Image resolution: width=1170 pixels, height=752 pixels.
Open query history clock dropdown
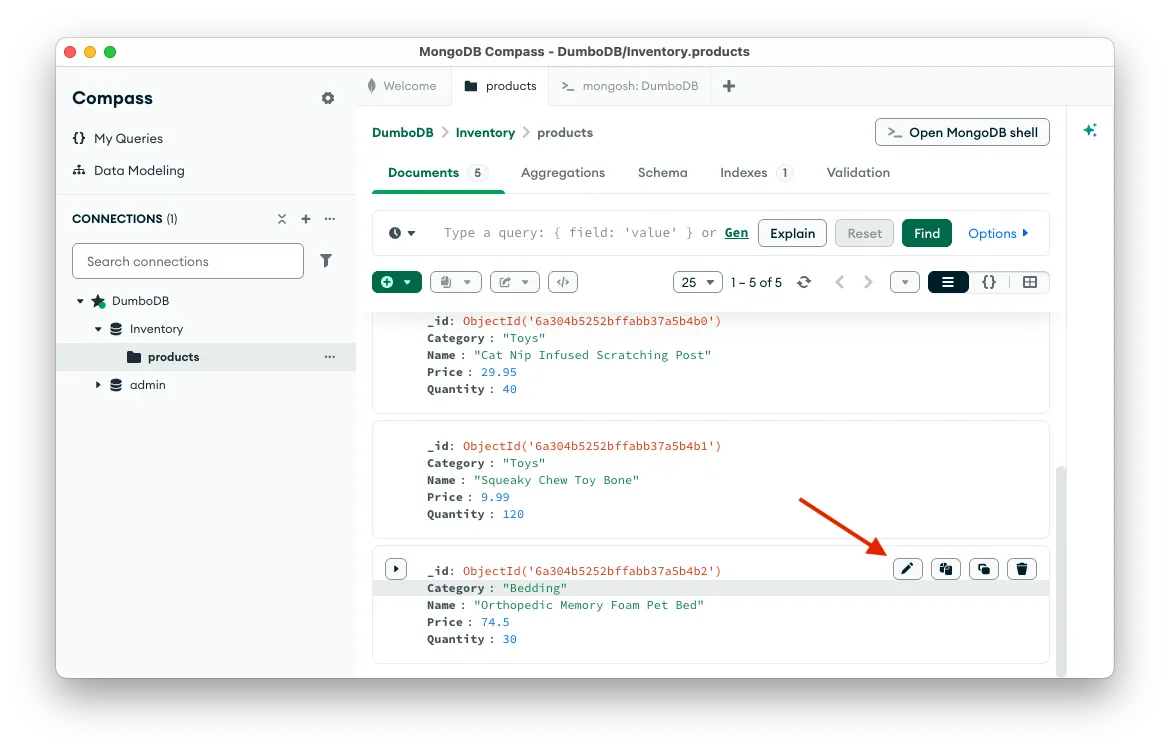click(x=401, y=233)
